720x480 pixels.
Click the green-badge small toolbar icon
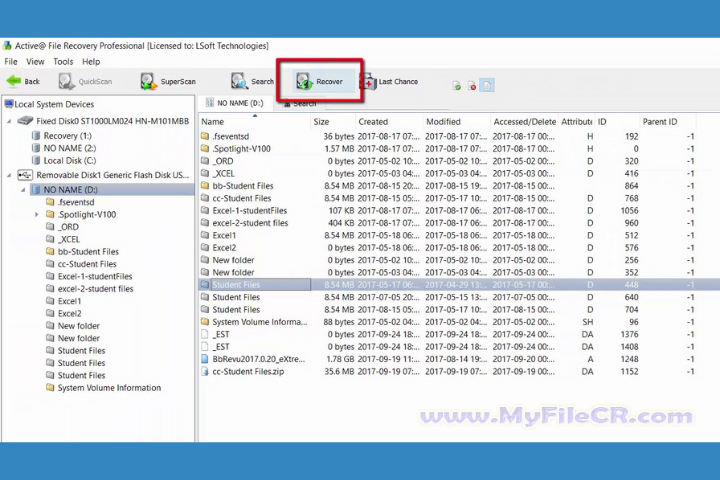[456, 85]
